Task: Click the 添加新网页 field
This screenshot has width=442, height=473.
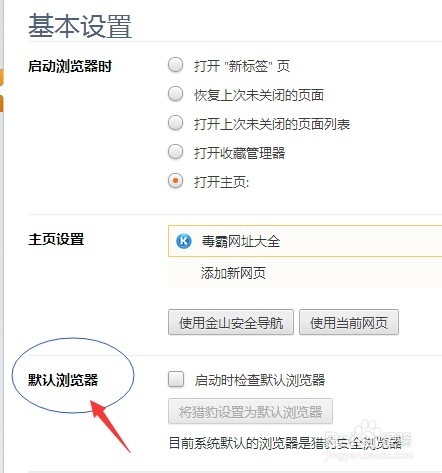Action: pos(305,273)
